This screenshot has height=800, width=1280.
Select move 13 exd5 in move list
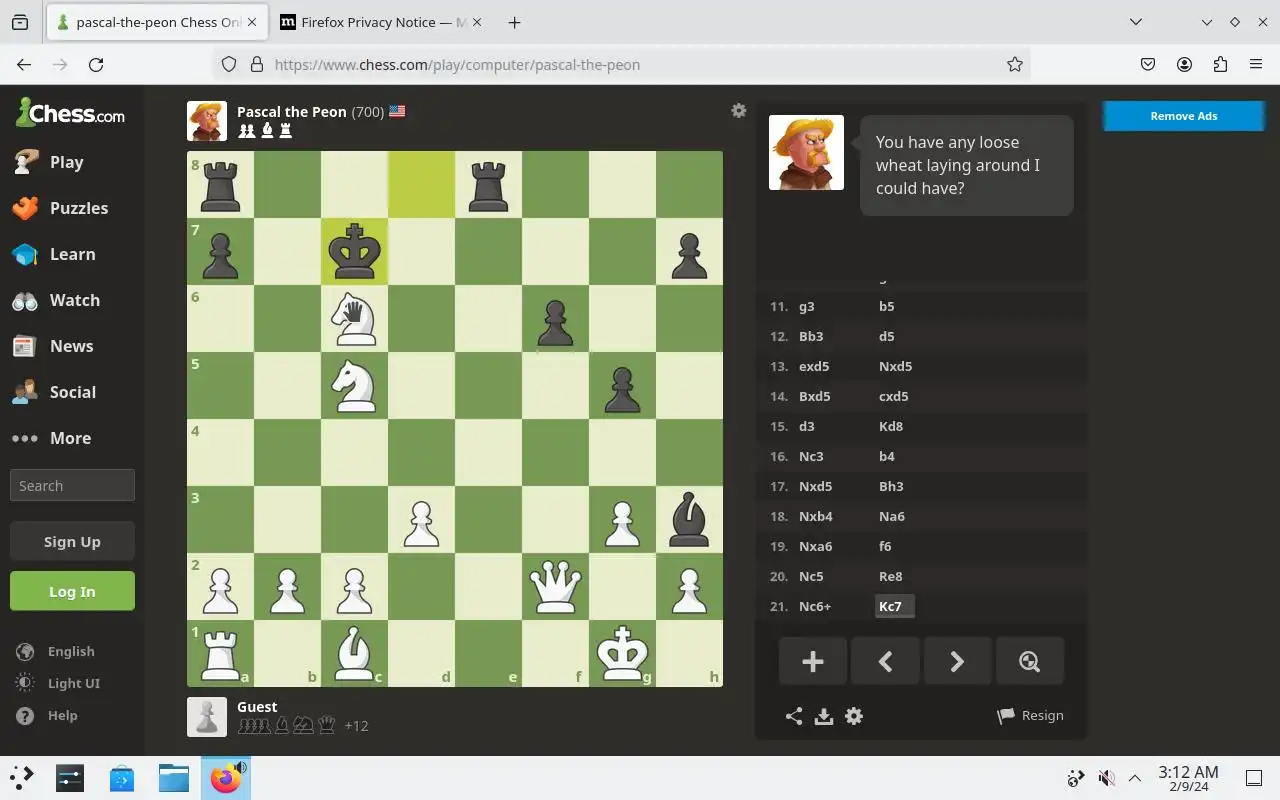(x=815, y=366)
